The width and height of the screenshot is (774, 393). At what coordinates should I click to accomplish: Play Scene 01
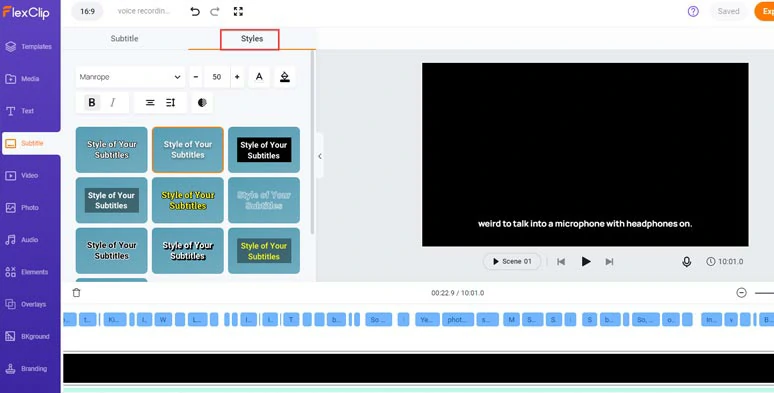click(x=512, y=262)
